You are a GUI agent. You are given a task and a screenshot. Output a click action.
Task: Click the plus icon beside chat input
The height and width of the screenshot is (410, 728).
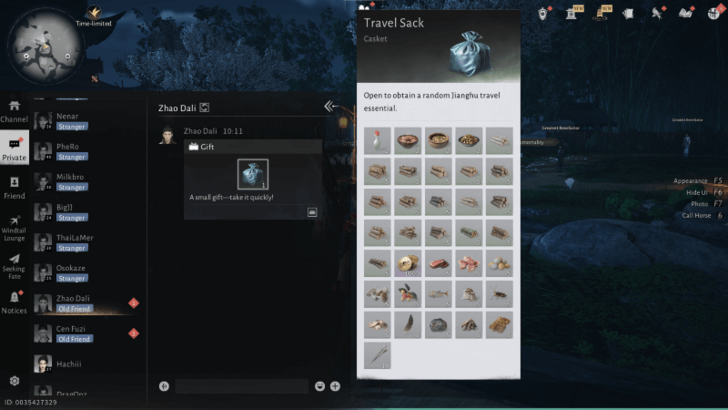[x=335, y=386]
